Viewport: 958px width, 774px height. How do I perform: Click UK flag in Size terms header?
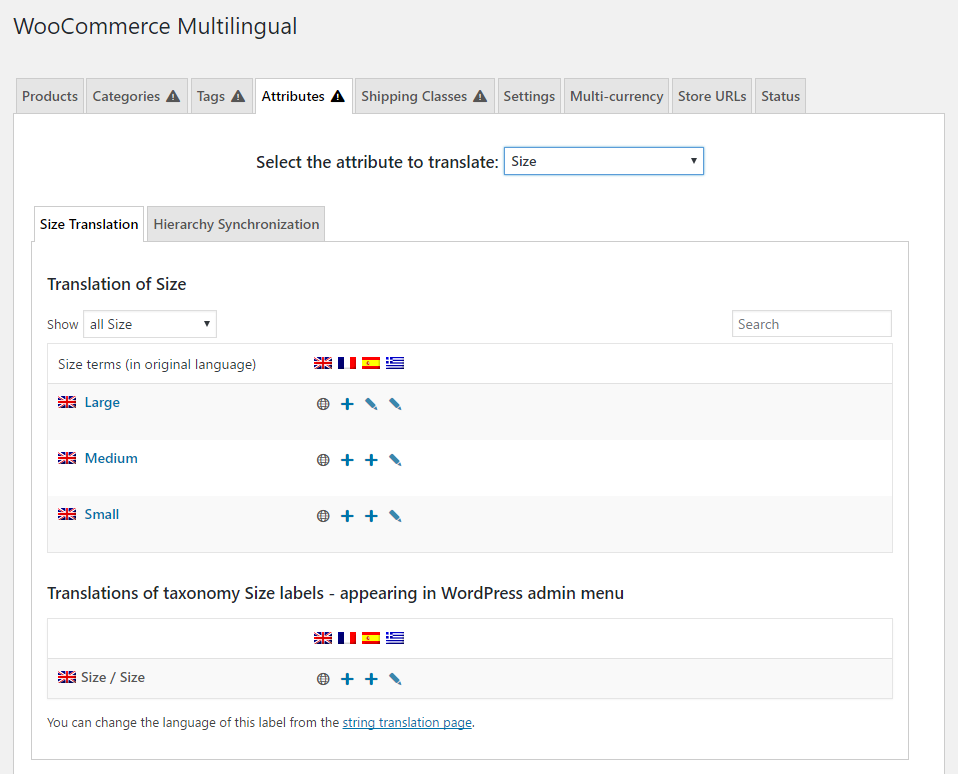tap(323, 363)
